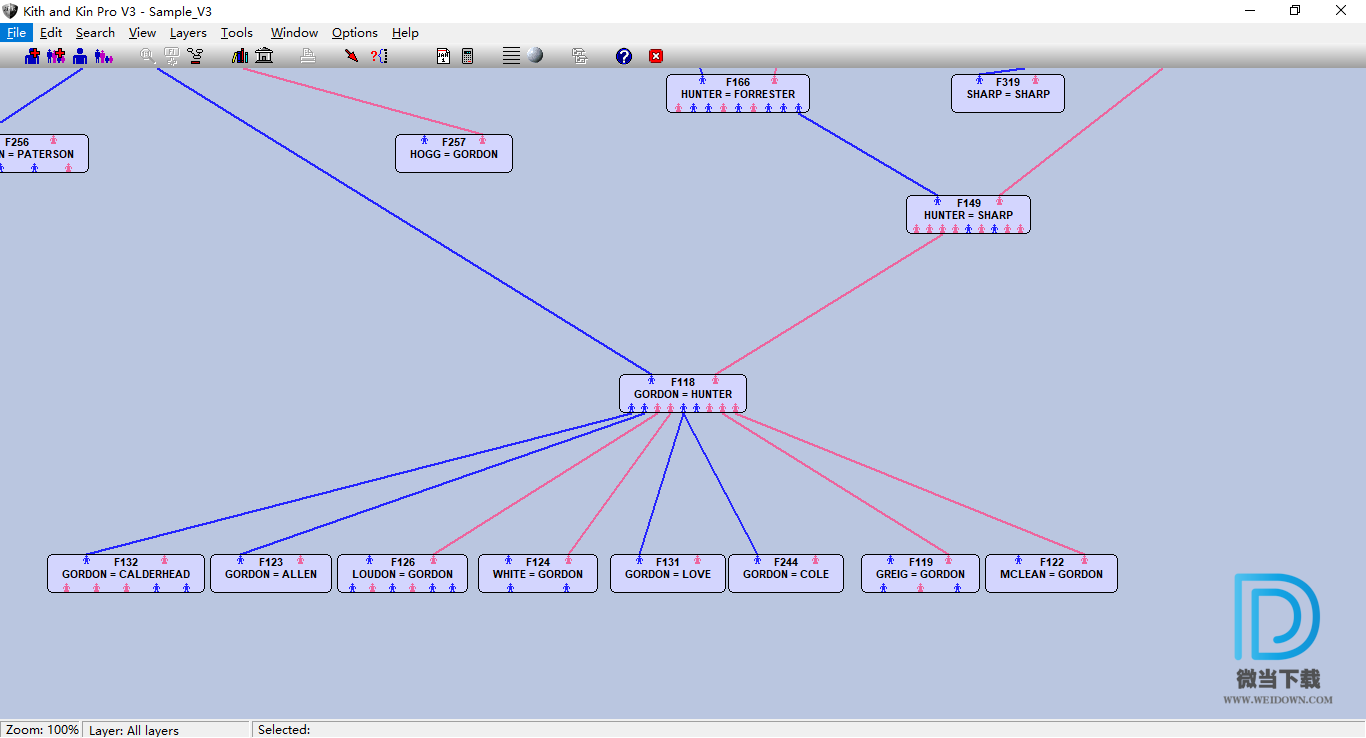This screenshot has height=738, width=1366.
Task: Click the greyed magnifier search icon
Action: pos(148,56)
